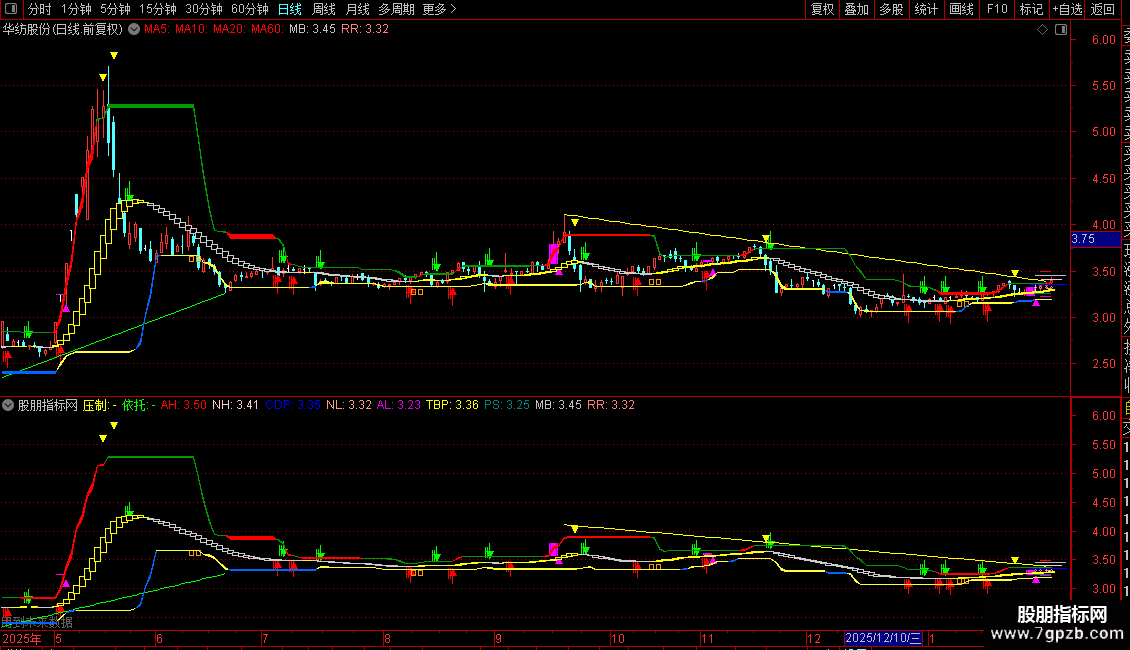The image size is (1130, 650).
Task: Click the MA5 indicator label
Action: (158, 29)
